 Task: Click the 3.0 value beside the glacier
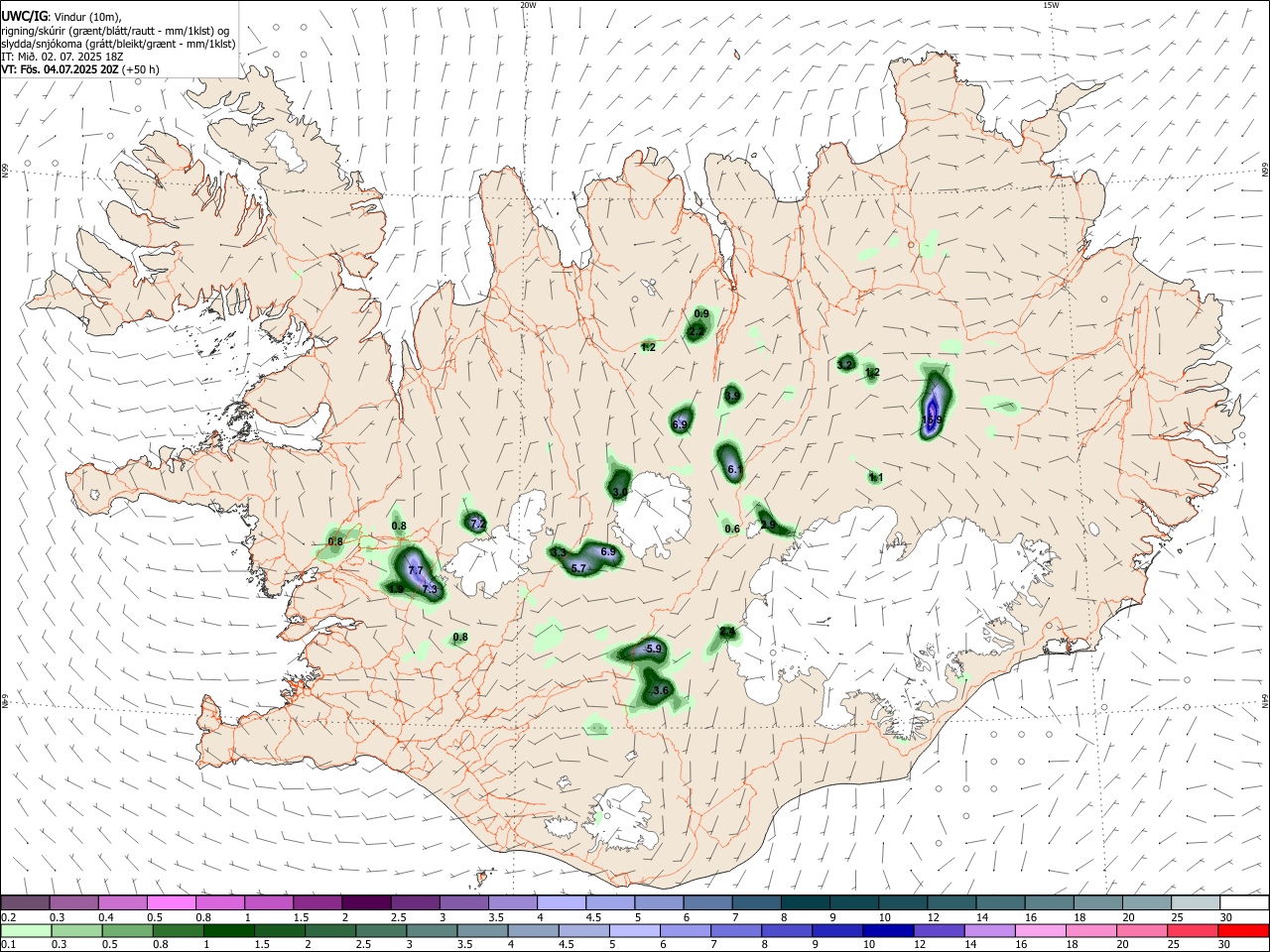coord(620,492)
